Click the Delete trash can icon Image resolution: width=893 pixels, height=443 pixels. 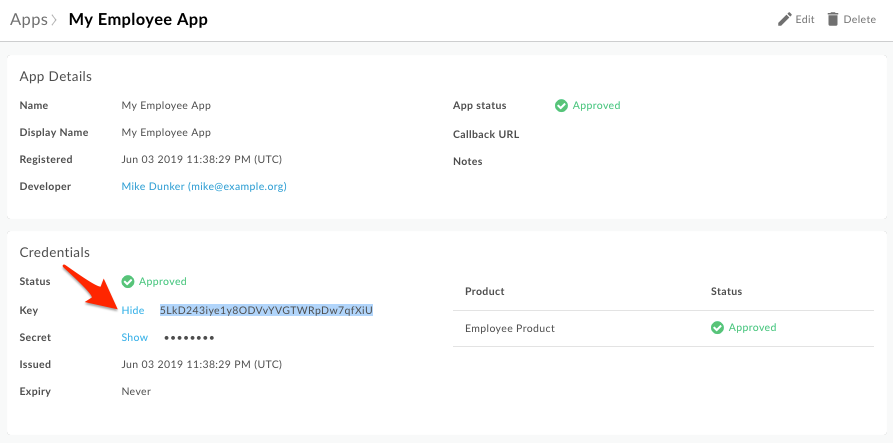click(x=833, y=19)
